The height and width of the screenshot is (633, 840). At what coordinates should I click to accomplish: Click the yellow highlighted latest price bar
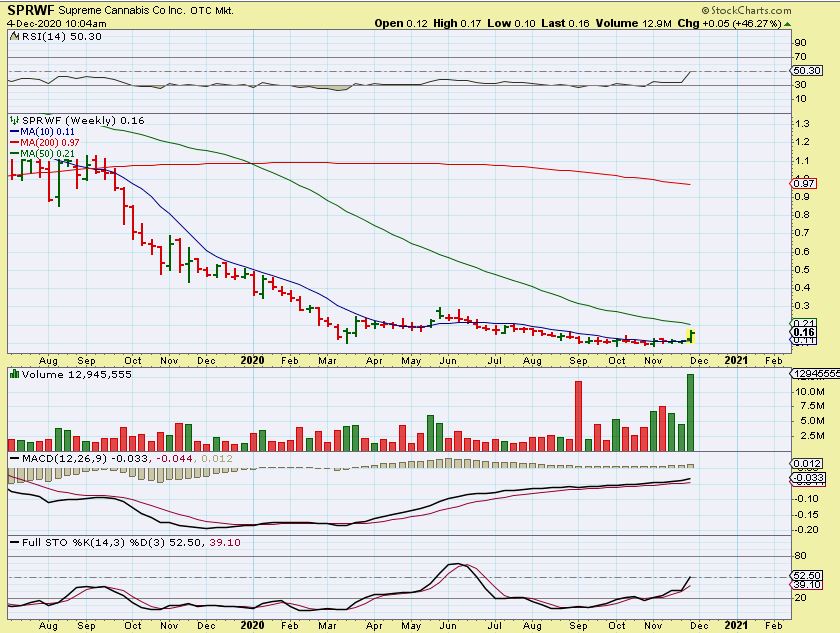(x=691, y=337)
